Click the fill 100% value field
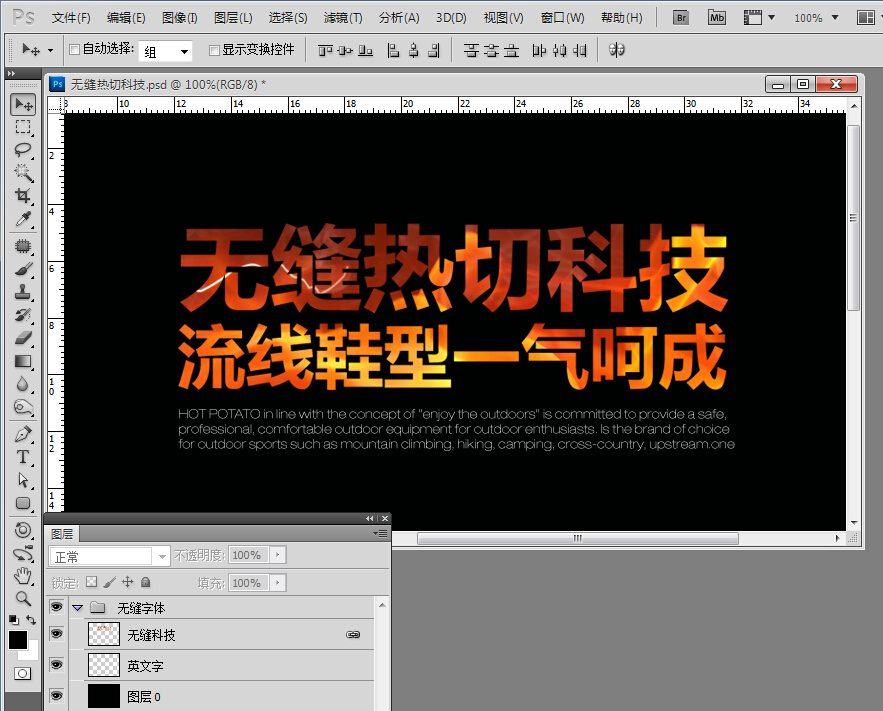 click(x=248, y=583)
